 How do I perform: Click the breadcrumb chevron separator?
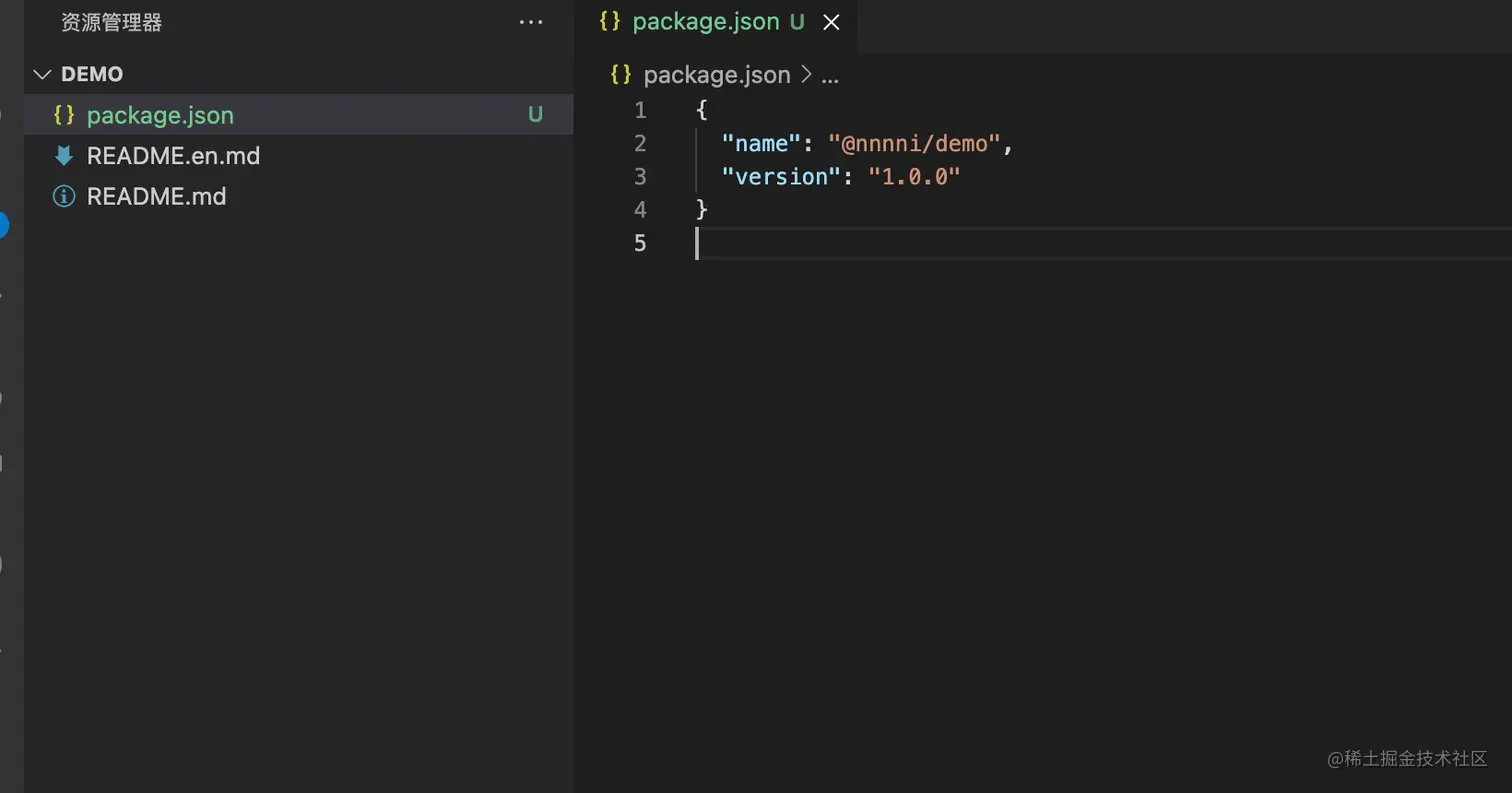[806, 75]
